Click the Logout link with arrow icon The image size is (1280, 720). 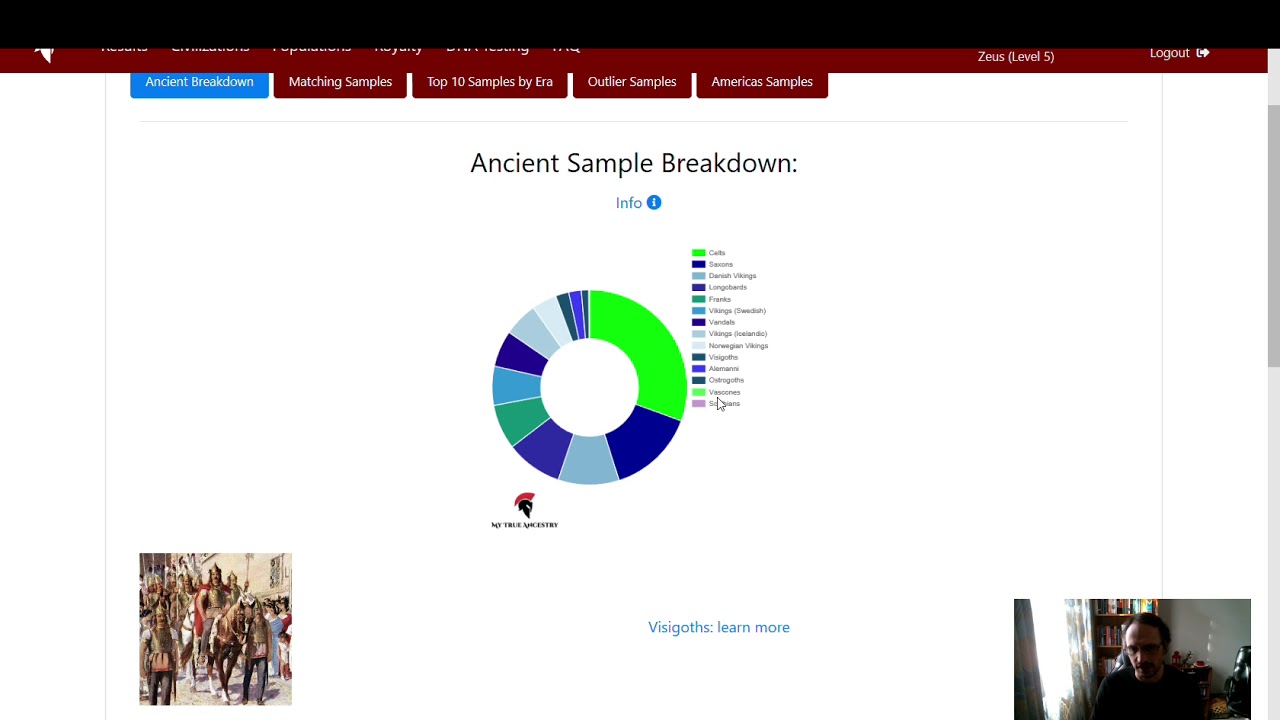pyautogui.click(x=1179, y=53)
